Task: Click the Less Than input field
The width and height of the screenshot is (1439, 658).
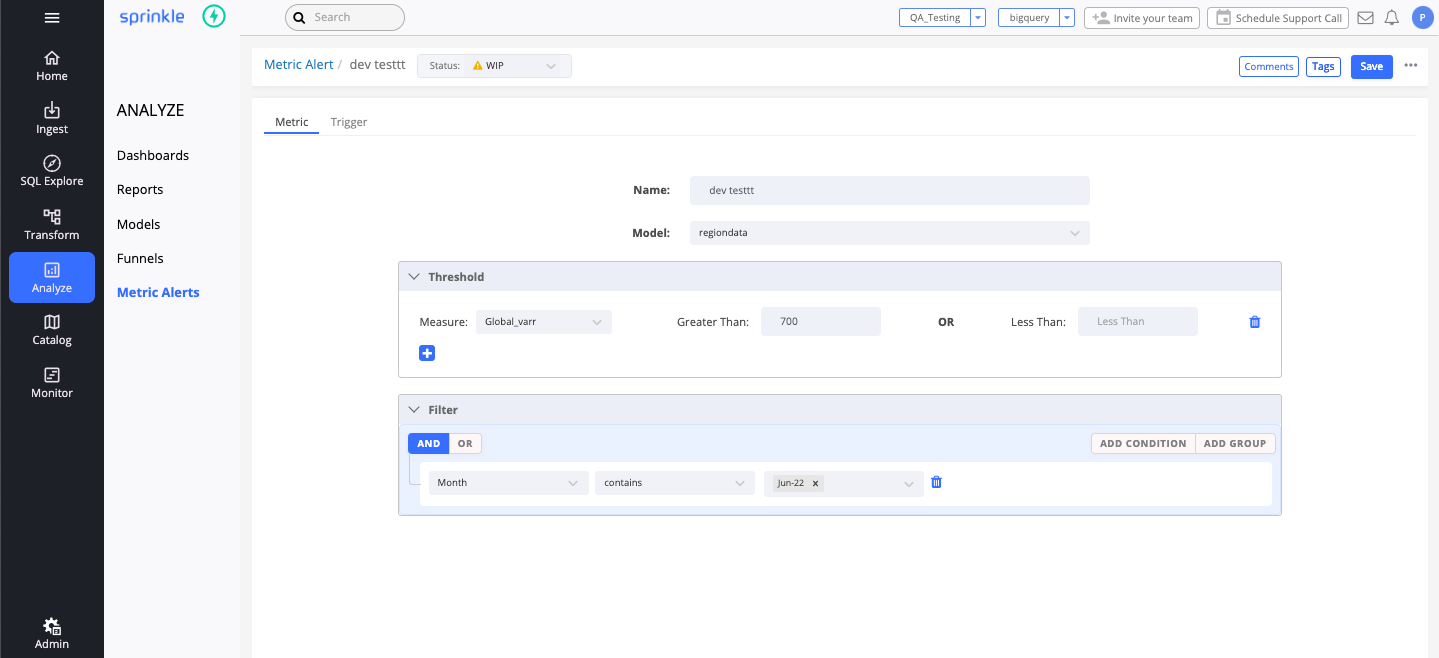Action: tap(1138, 322)
